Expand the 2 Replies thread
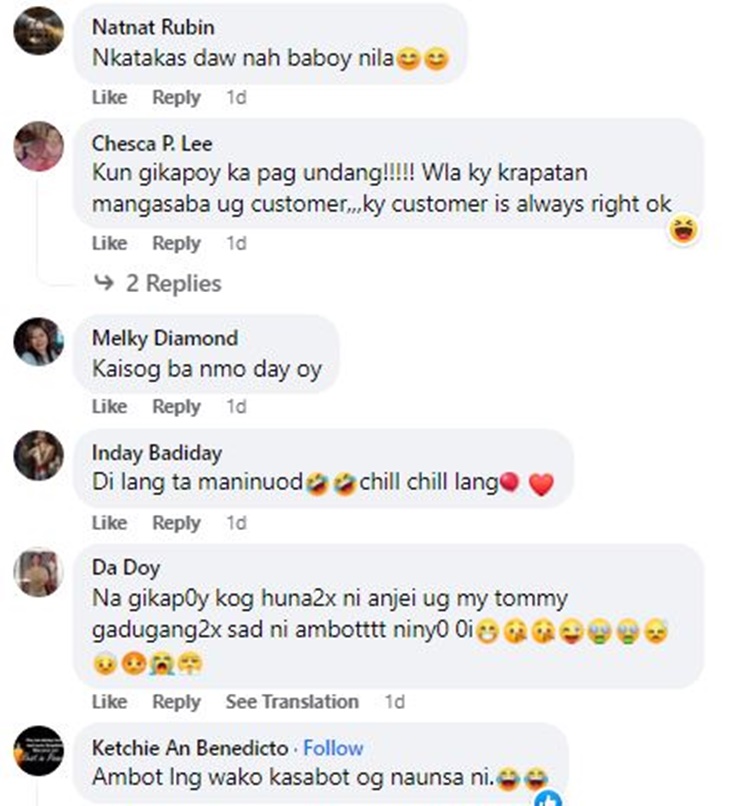Screen dimensions: 750x806 (173, 283)
